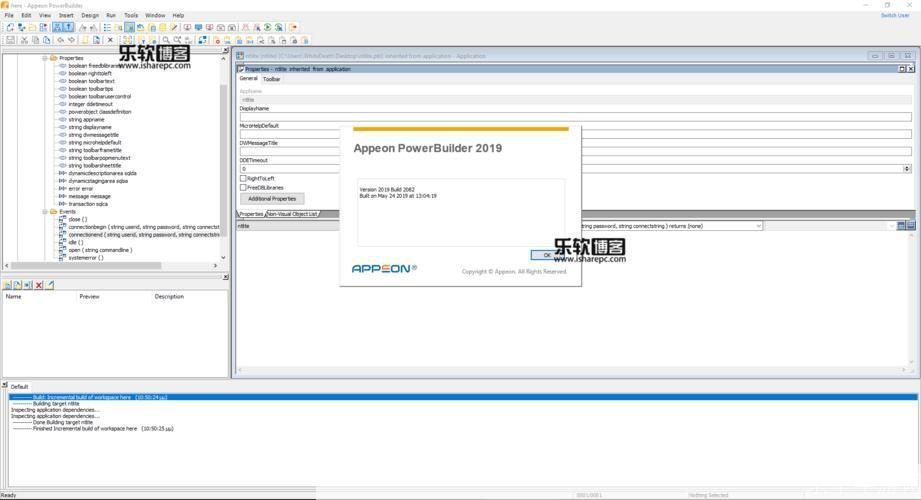Image resolution: width=921 pixels, height=500 pixels.
Task: Click the black X Delete toolbar icon
Action: pos(110,40)
